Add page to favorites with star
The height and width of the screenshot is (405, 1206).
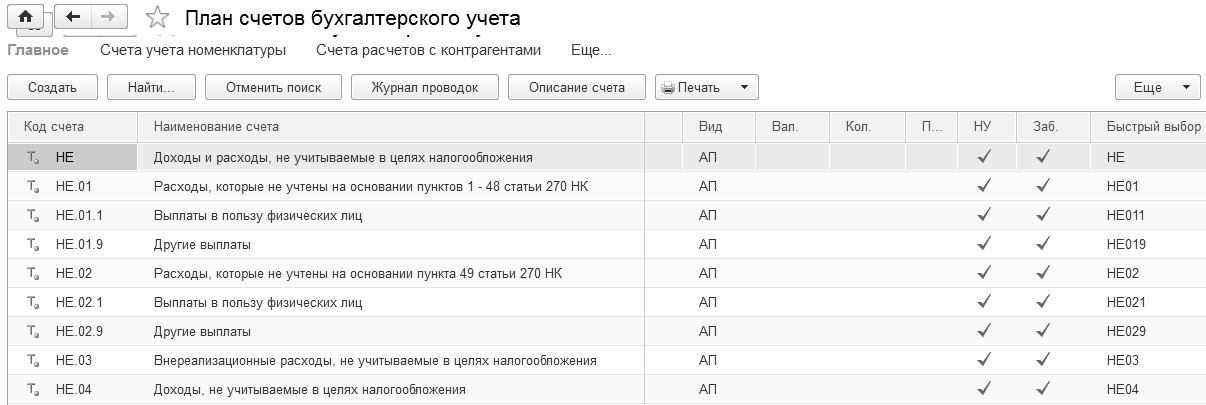pos(156,19)
